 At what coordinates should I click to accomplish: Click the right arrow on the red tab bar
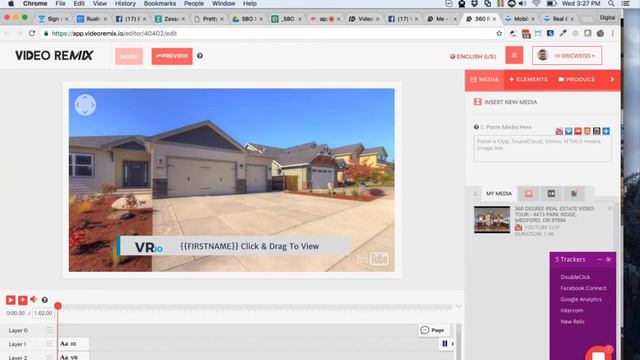click(x=612, y=80)
